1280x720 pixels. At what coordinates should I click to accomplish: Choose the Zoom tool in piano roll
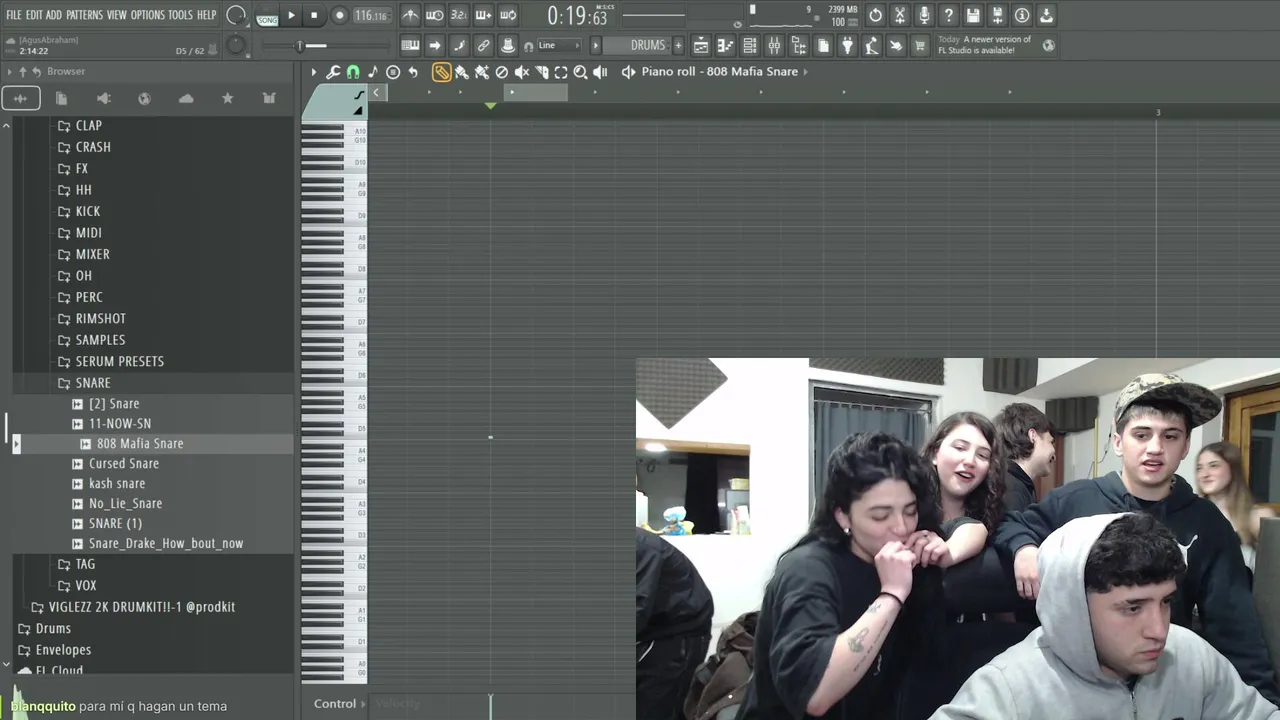pos(580,72)
